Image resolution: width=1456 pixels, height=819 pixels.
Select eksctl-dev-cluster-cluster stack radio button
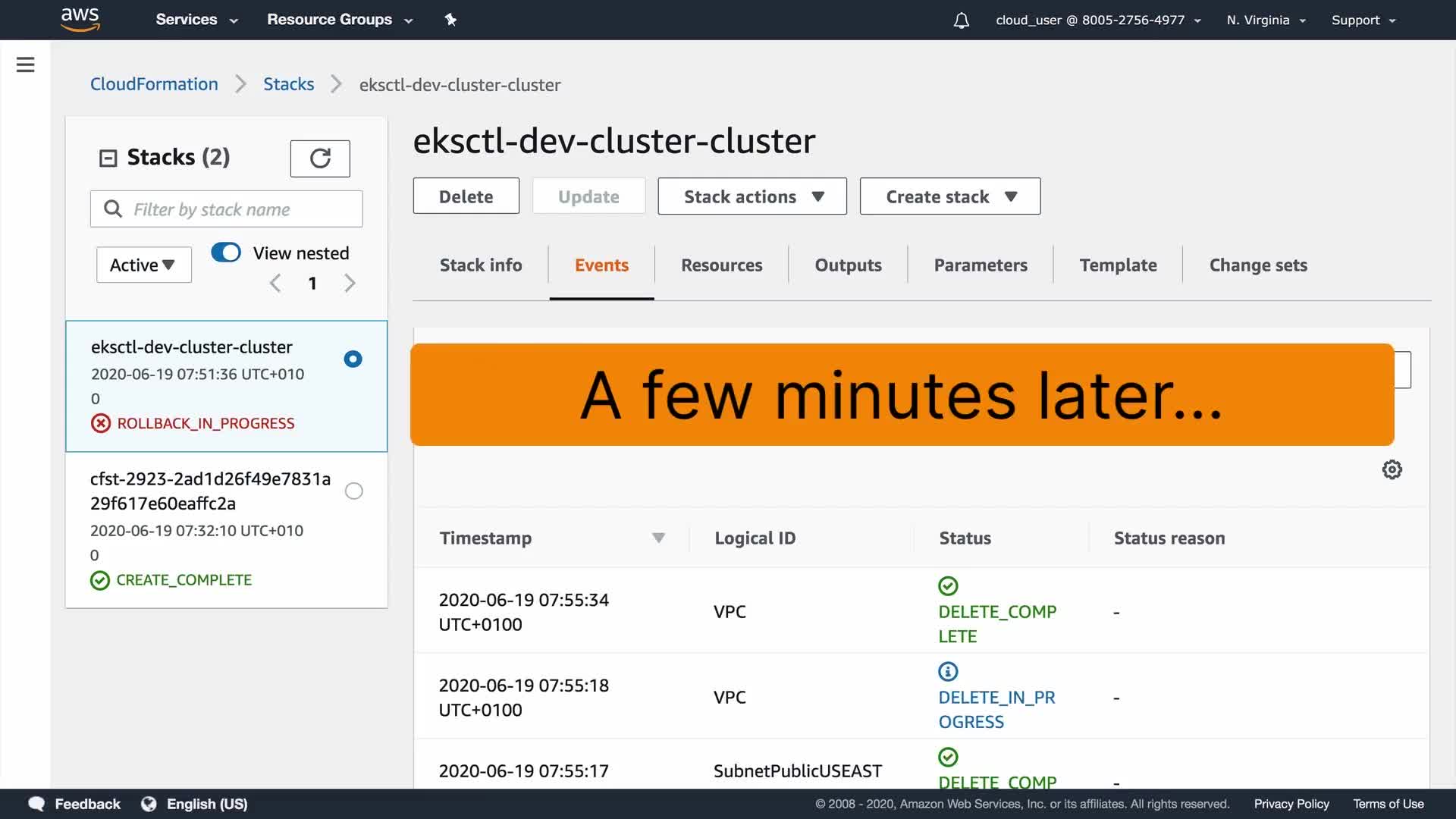353,359
